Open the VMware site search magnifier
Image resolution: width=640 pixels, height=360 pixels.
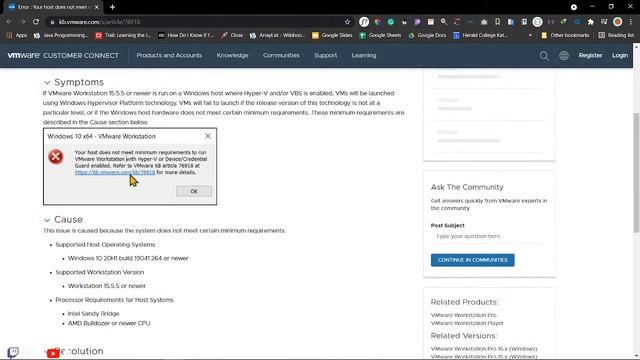point(544,56)
